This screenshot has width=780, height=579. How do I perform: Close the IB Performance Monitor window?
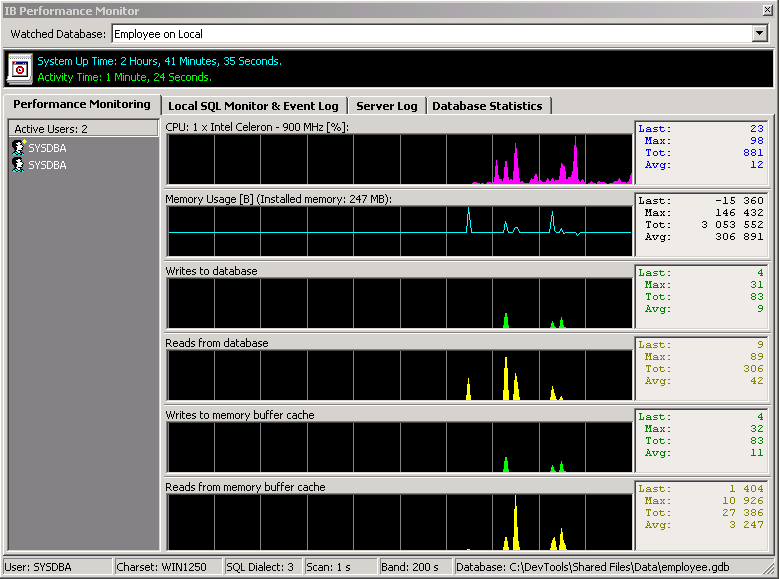[x=767, y=10]
